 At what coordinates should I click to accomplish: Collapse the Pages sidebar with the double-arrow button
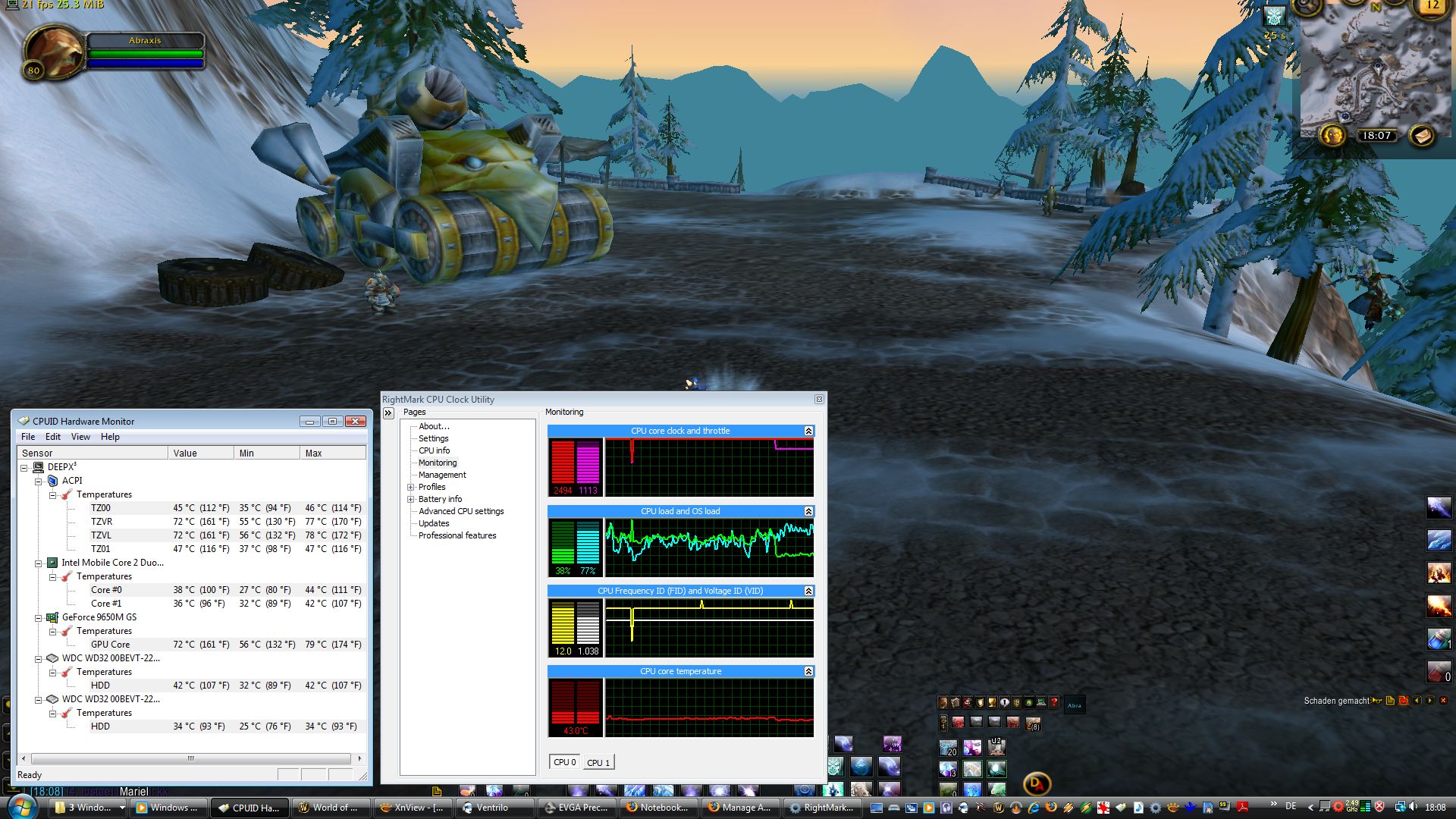point(388,413)
